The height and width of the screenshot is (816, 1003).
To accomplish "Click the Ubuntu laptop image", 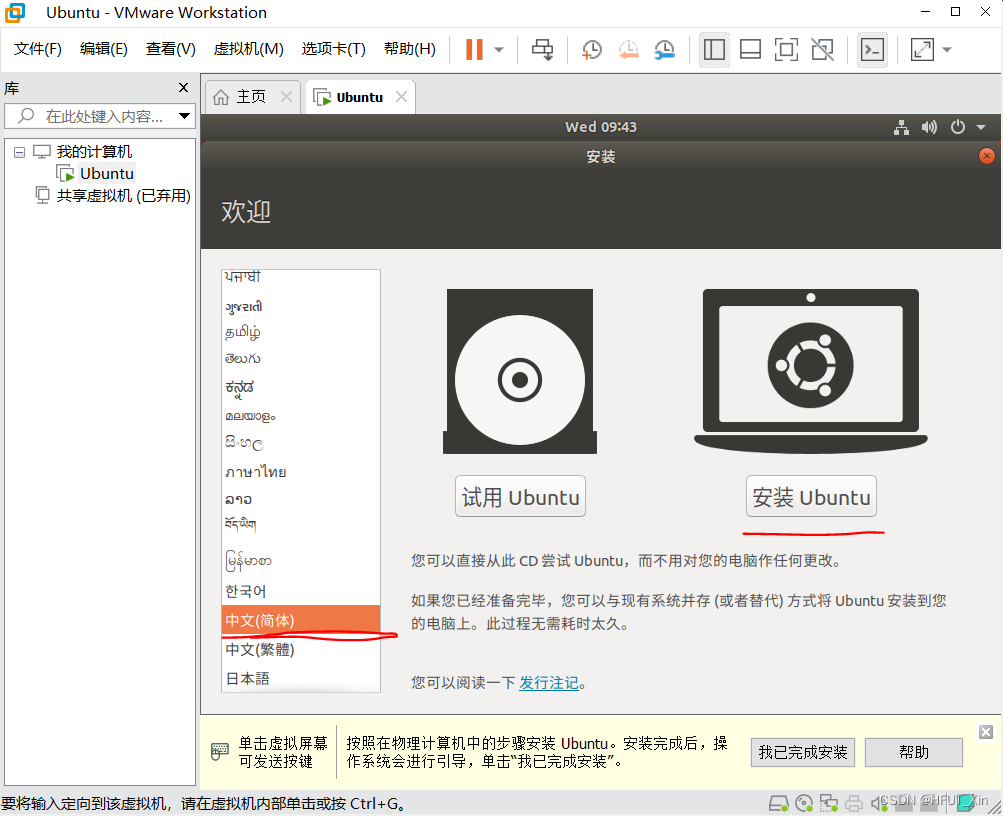I will click(810, 372).
